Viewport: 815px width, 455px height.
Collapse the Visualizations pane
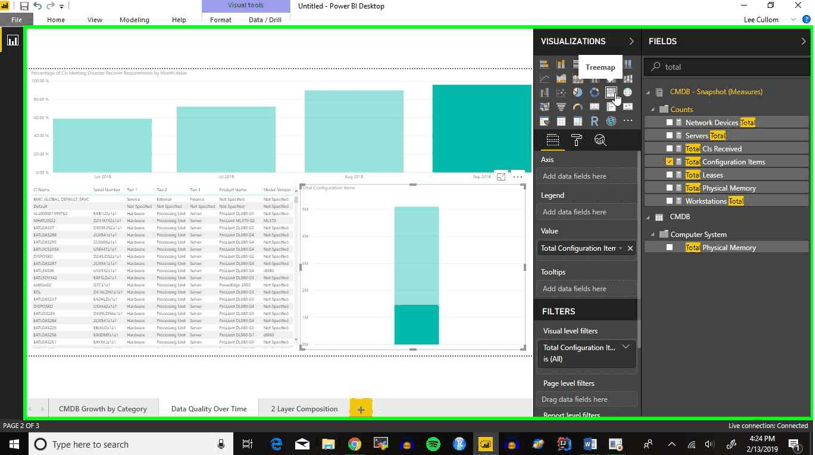point(631,41)
